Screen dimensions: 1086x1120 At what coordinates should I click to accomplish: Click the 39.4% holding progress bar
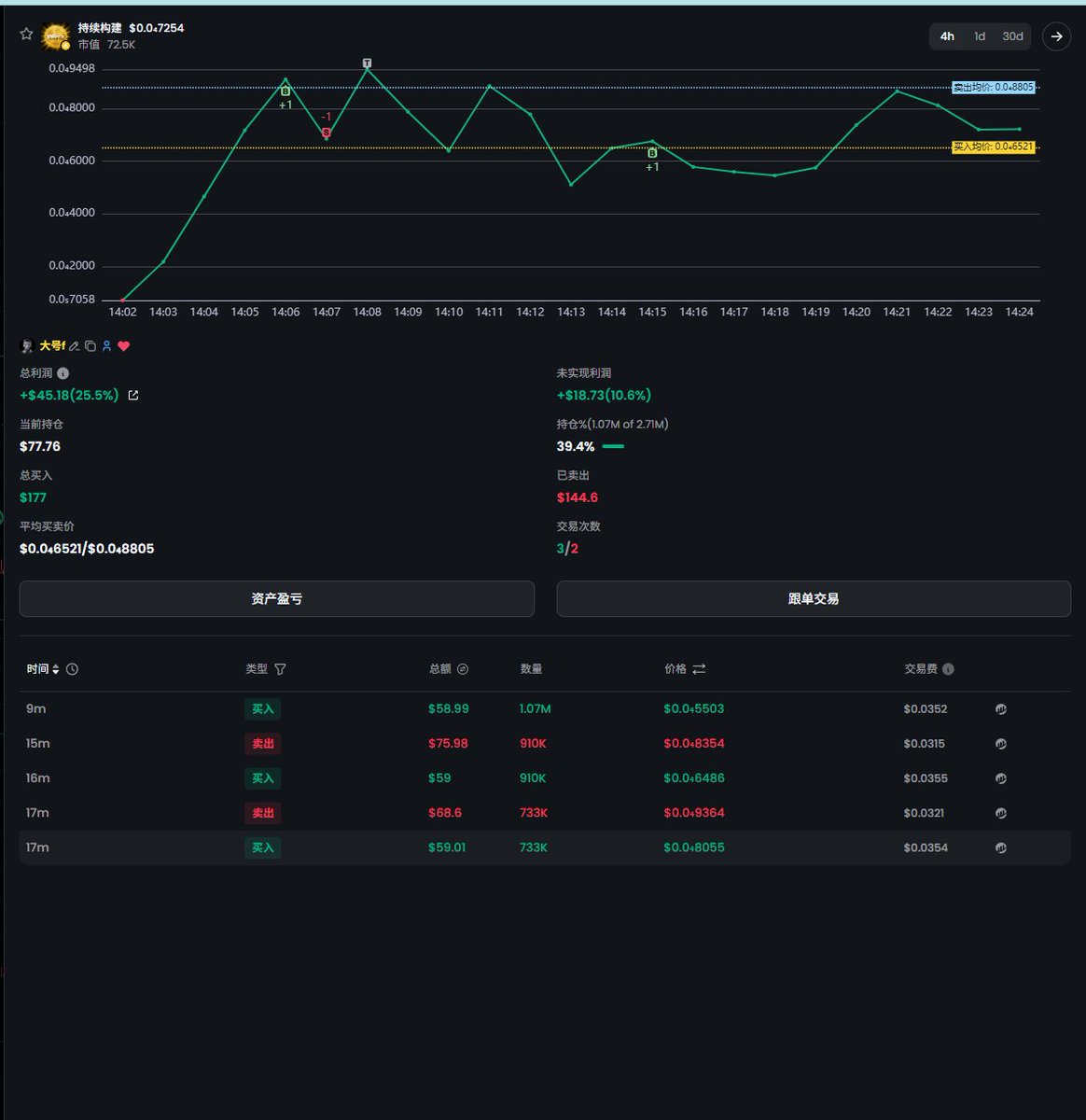613,447
